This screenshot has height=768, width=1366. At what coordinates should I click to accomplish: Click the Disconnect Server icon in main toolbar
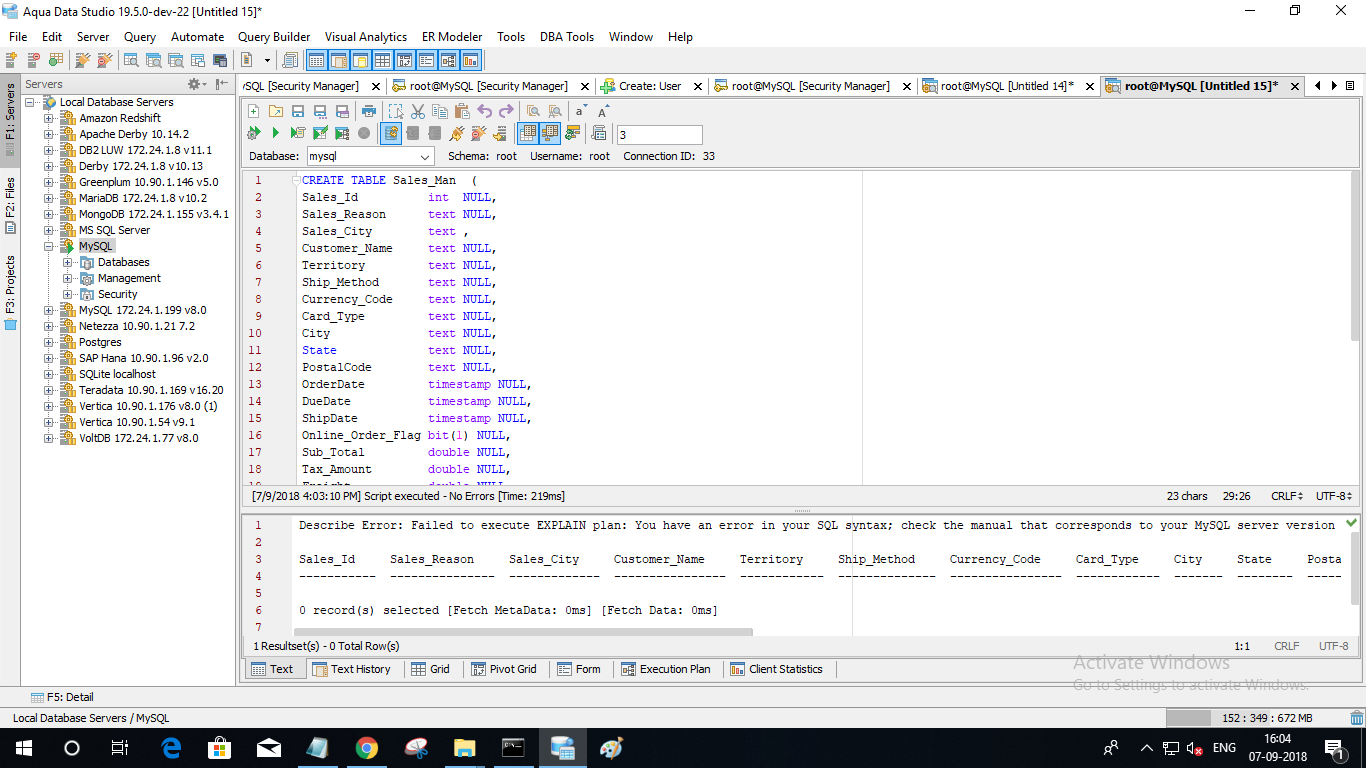click(102, 61)
